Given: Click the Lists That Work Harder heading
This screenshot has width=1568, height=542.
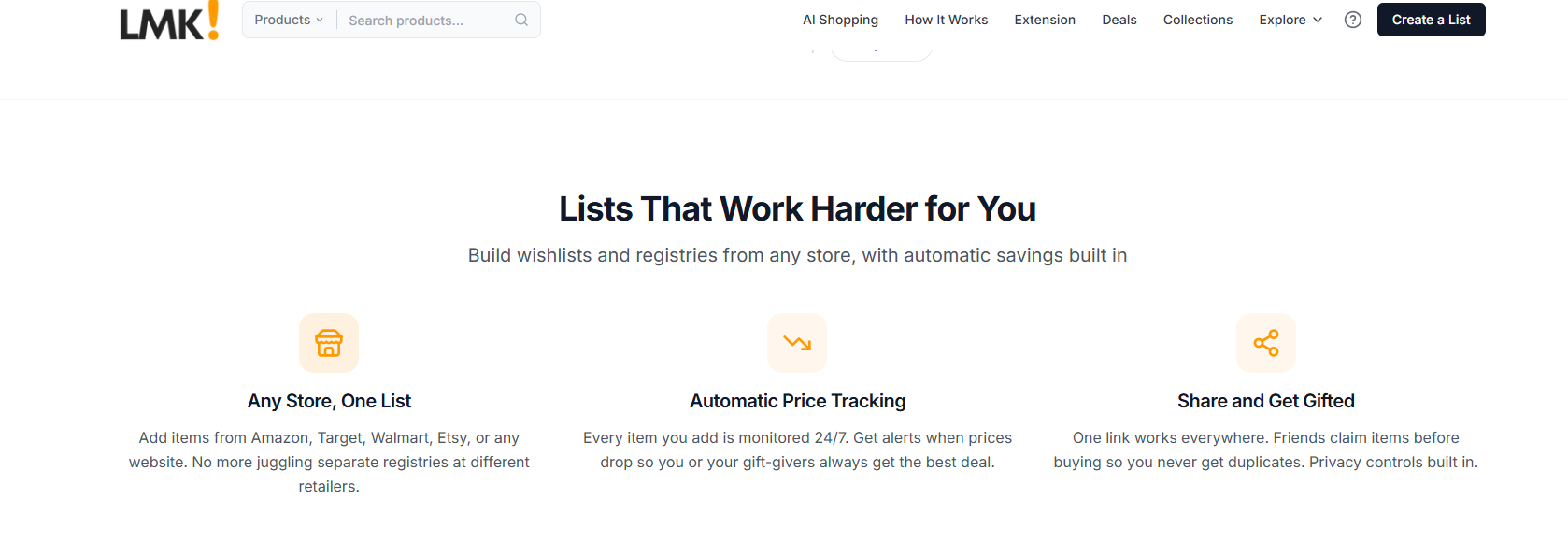Looking at the screenshot, I should click(x=797, y=209).
